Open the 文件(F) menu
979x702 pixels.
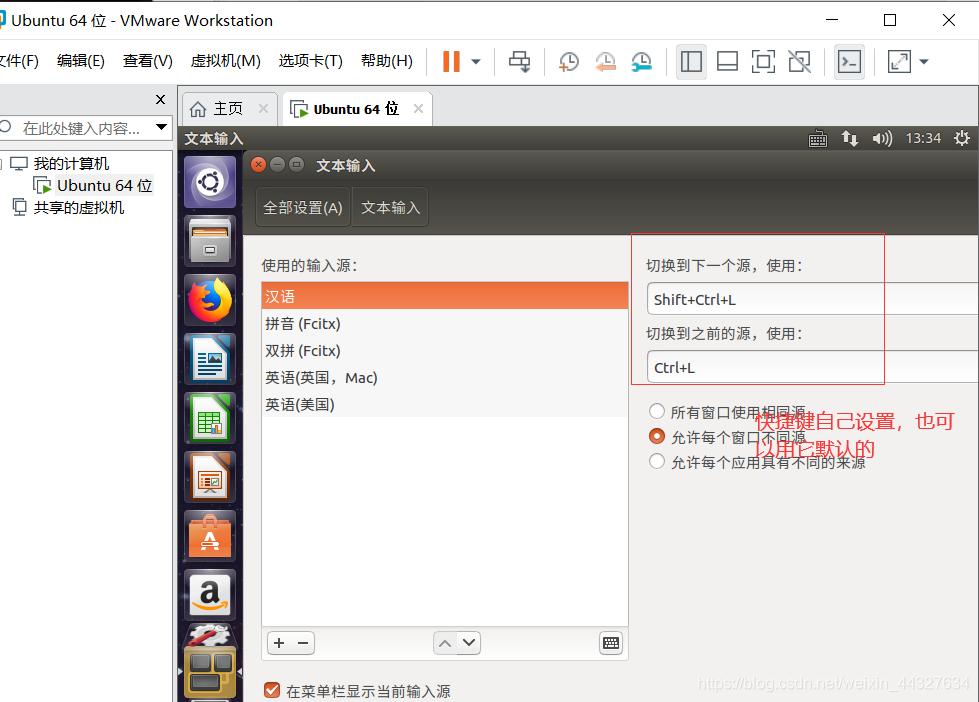point(19,61)
